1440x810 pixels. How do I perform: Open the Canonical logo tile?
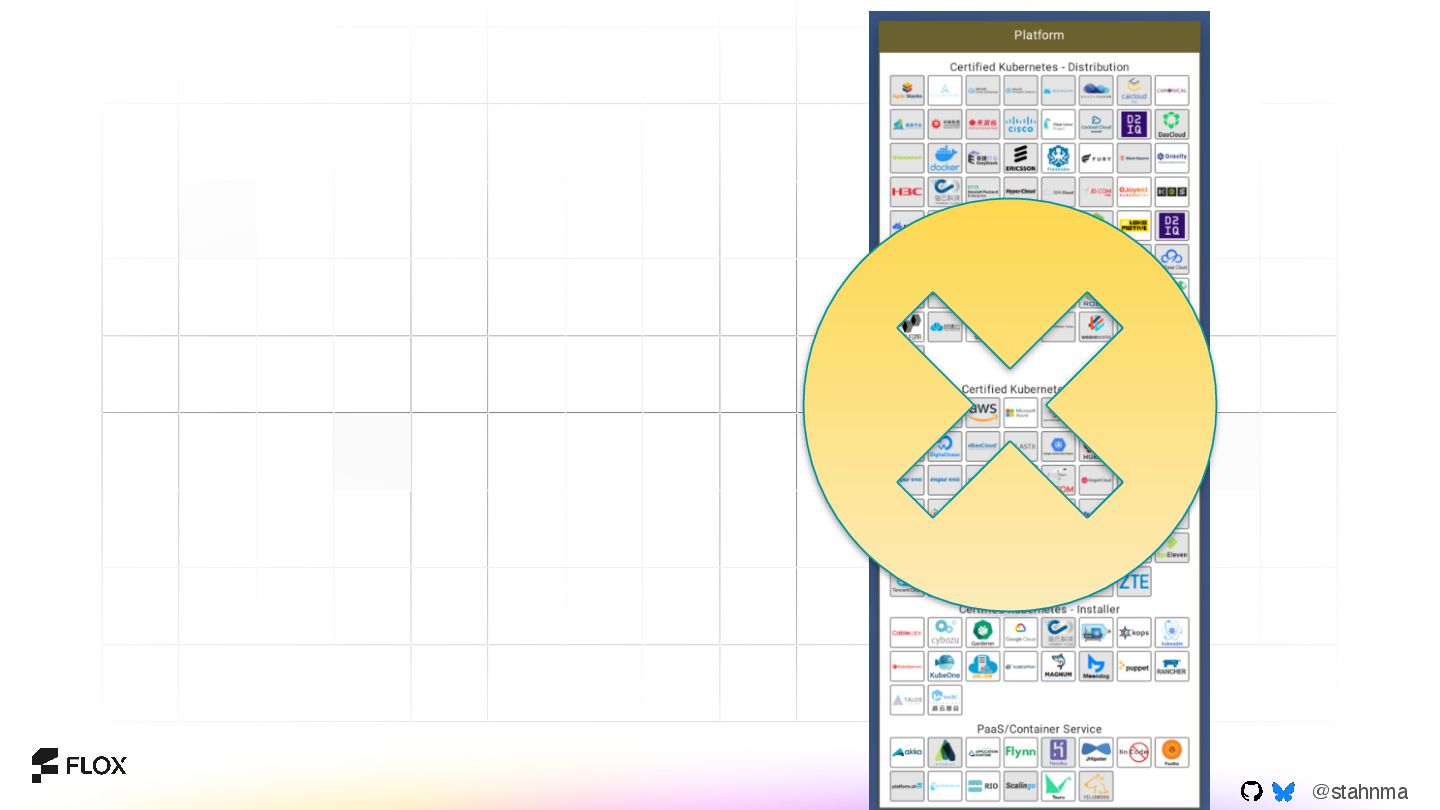point(1172,90)
